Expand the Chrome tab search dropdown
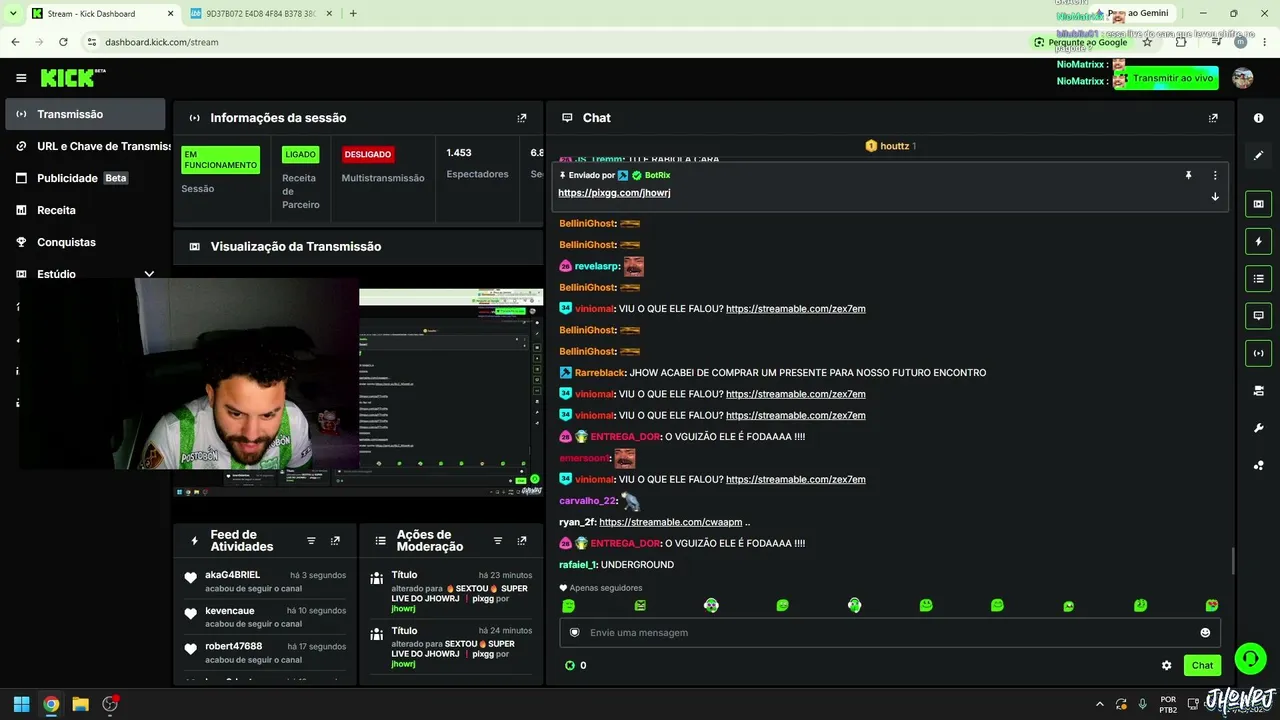 [x=13, y=14]
